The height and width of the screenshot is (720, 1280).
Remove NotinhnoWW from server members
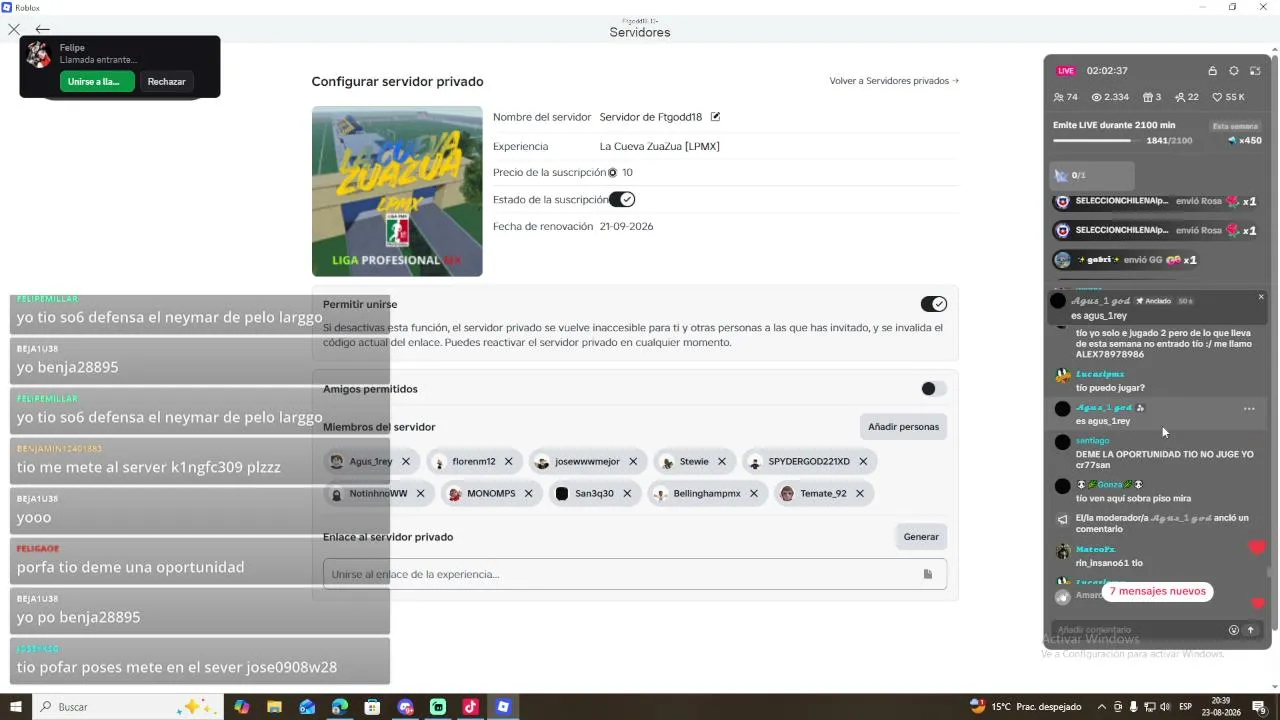[x=420, y=494]
